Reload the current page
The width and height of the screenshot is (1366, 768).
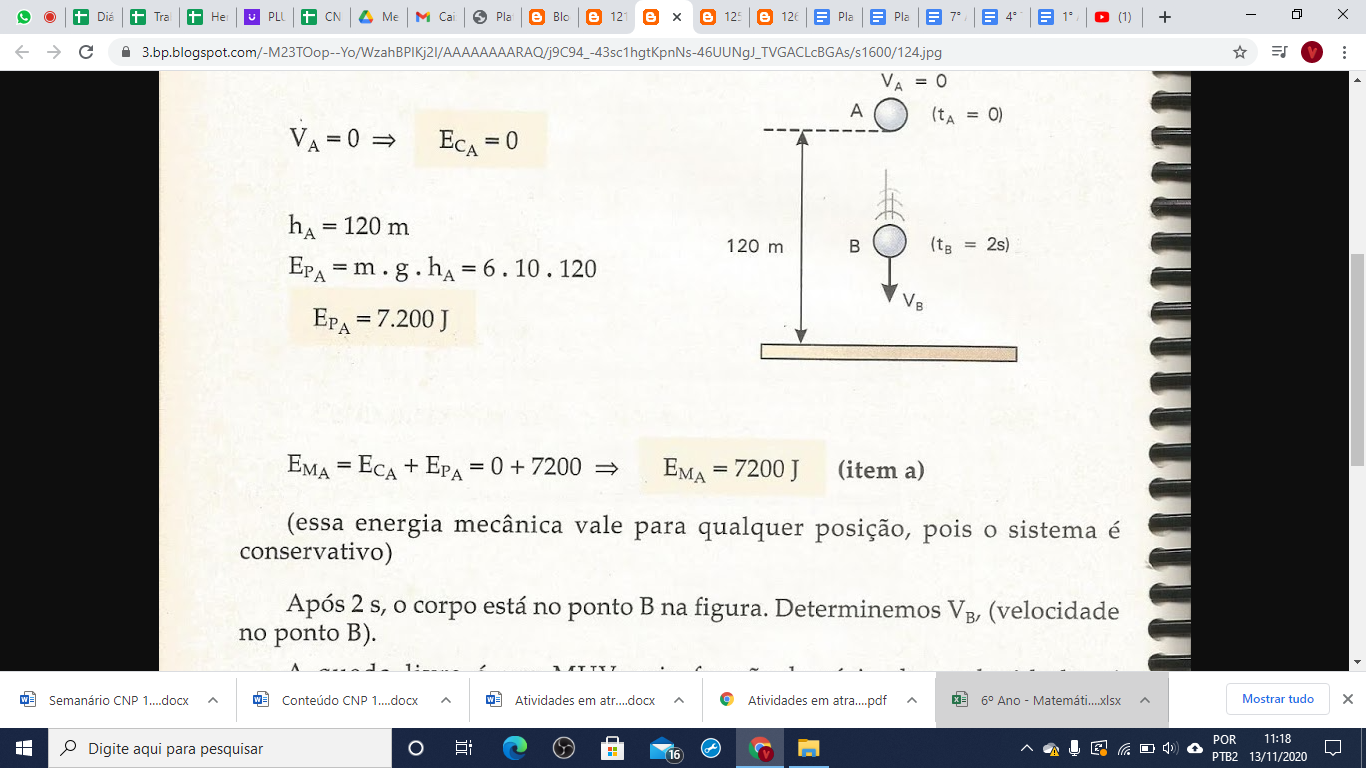tap(87, 52)
